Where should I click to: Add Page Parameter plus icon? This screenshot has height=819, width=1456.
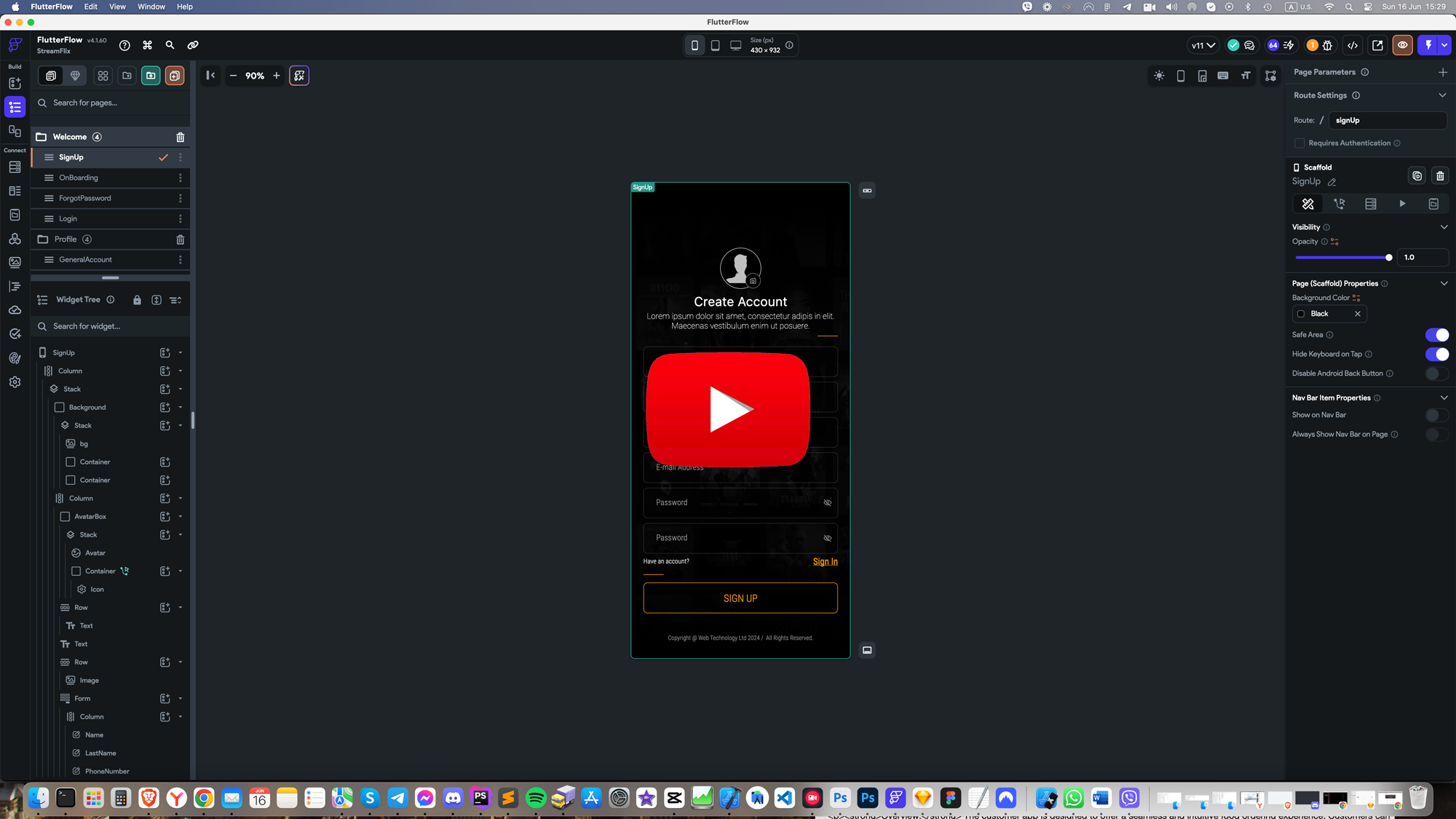[x=1443, y=72]
